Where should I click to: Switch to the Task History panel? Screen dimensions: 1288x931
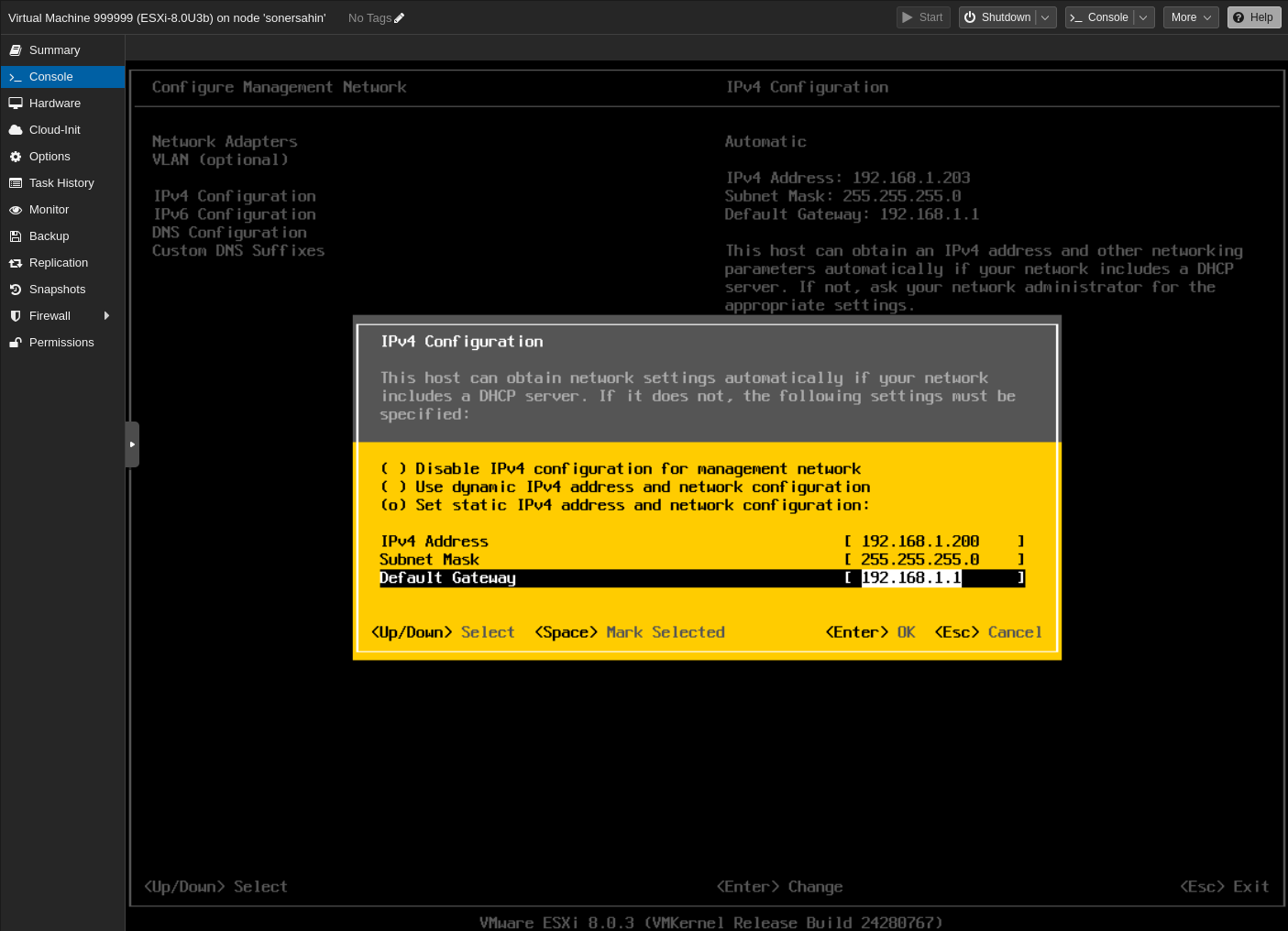point(16,182)
